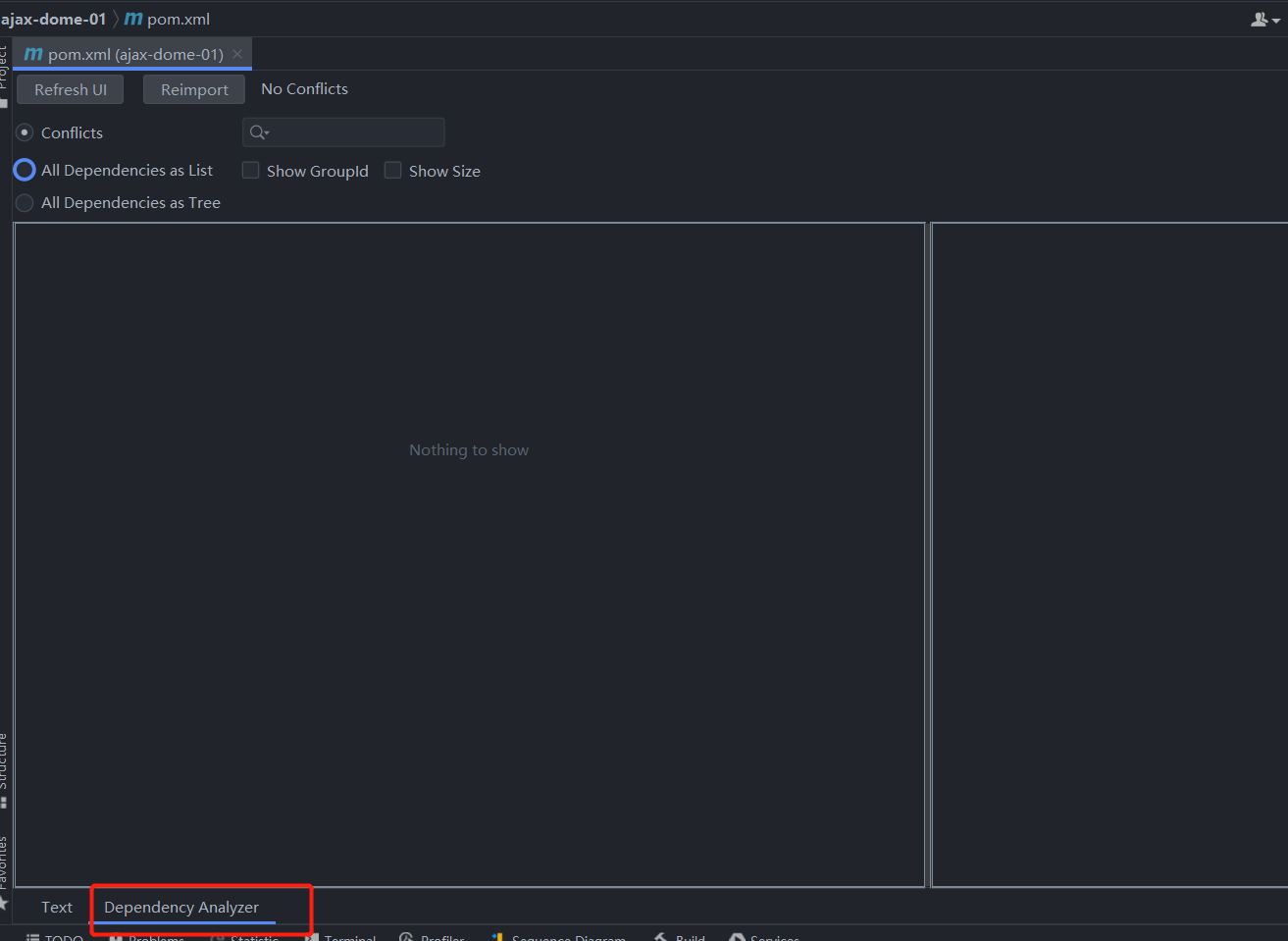Image resolution: width=1288 pixels, height=941 pixels.
Task: Click the Reimport button
Action: 194,89
